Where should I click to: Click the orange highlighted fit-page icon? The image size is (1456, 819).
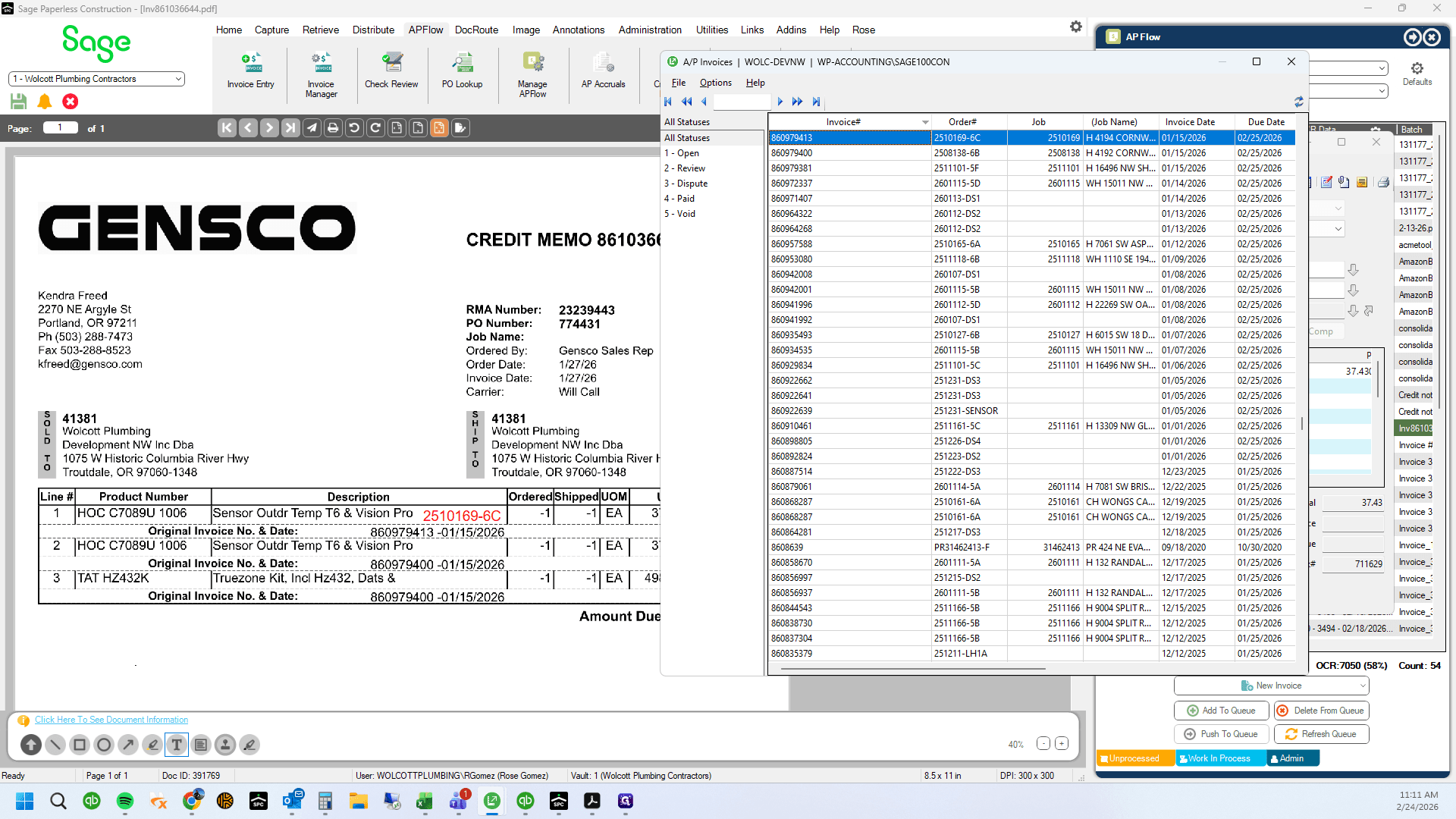click(439, 128)
